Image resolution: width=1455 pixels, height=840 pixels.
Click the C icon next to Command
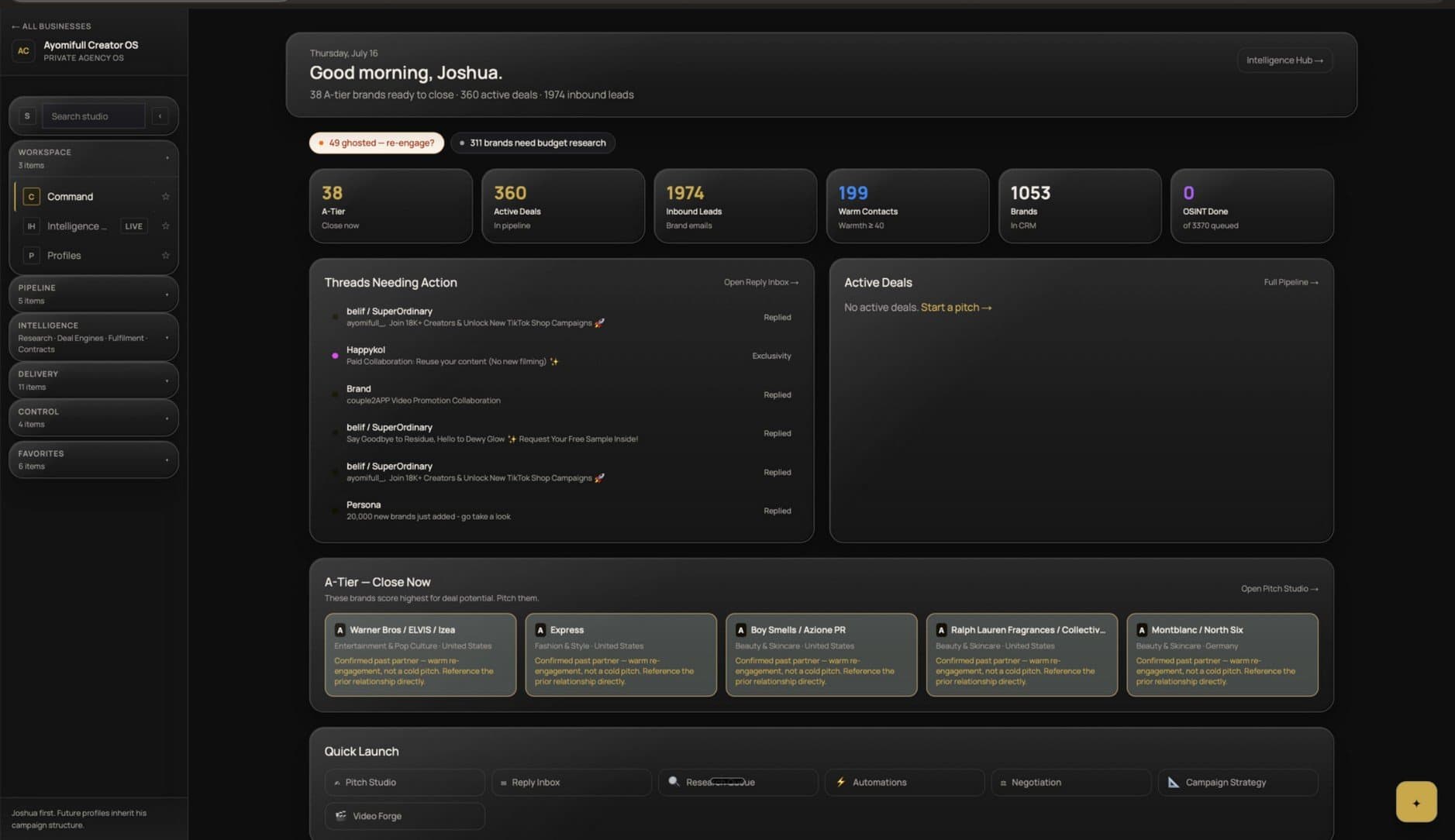tap(31, 197)
